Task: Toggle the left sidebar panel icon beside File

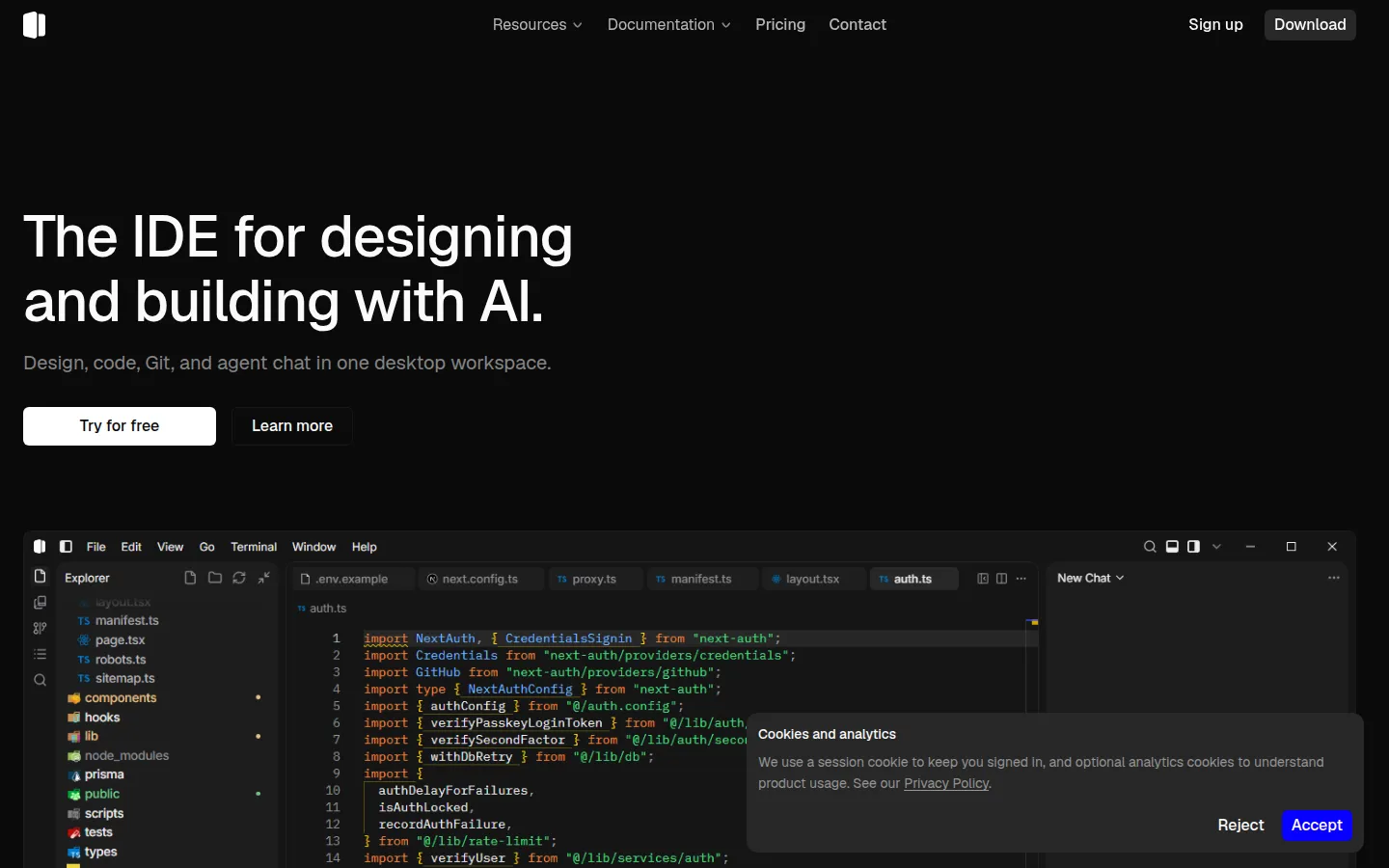Action: point(66,547)
